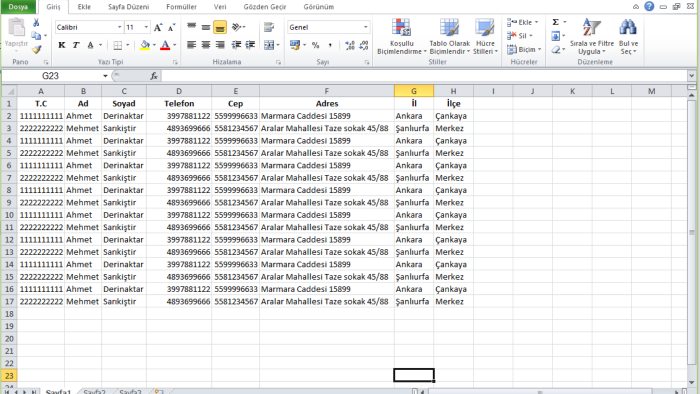Image resolution: width=700 pixels, height=394 pixels.
Task: Open the font size 11 dropdown
Action: 146,27
